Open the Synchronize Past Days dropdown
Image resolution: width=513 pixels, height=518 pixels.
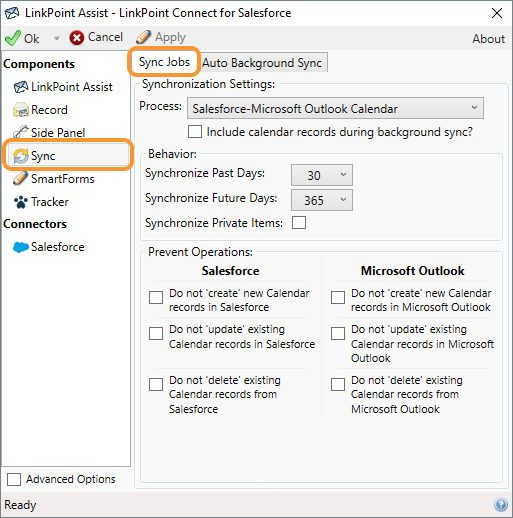322,175
